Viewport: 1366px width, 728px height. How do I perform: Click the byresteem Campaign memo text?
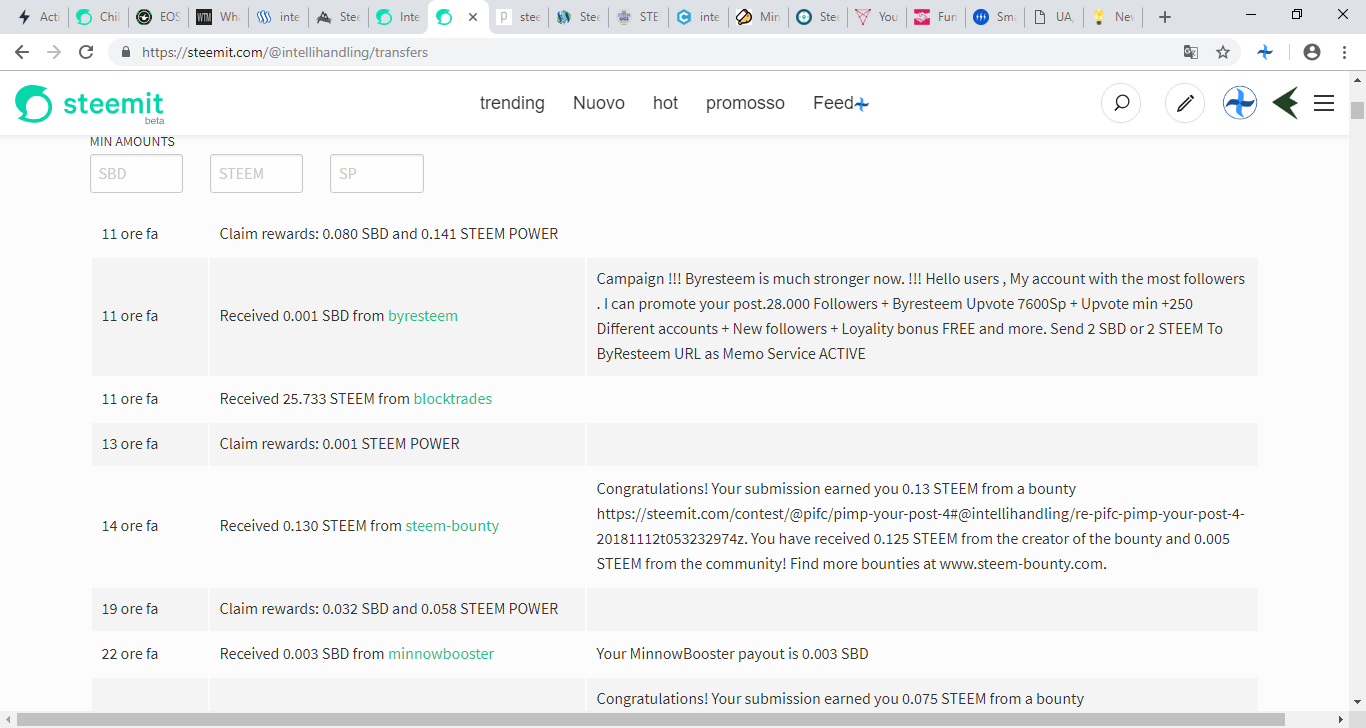pyautogui.click(x=921, y=316)
